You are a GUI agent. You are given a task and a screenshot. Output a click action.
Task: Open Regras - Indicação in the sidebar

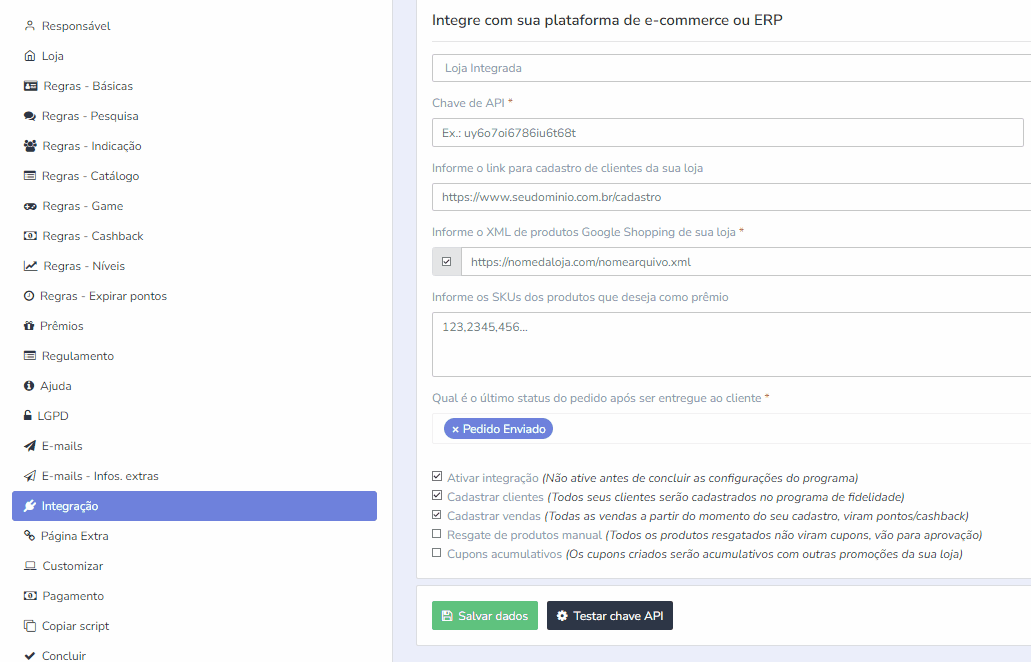(194, 146)
